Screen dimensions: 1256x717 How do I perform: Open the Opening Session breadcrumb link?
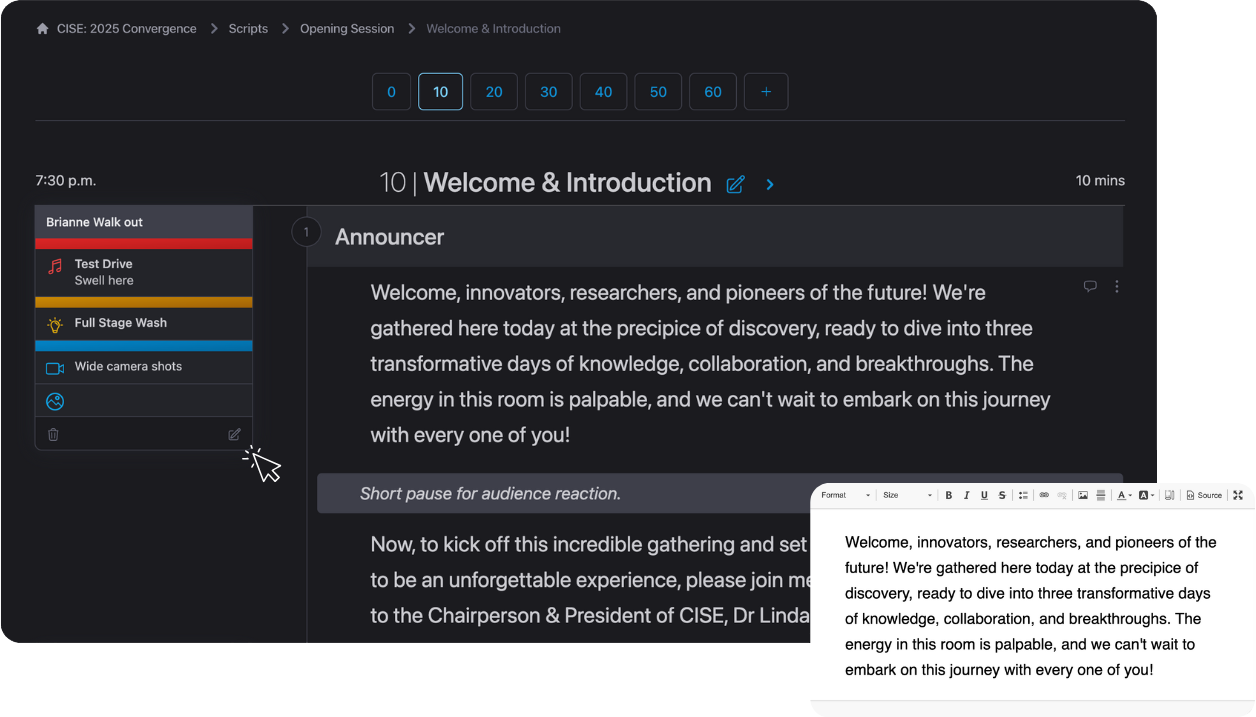click(x=347, y=29)
